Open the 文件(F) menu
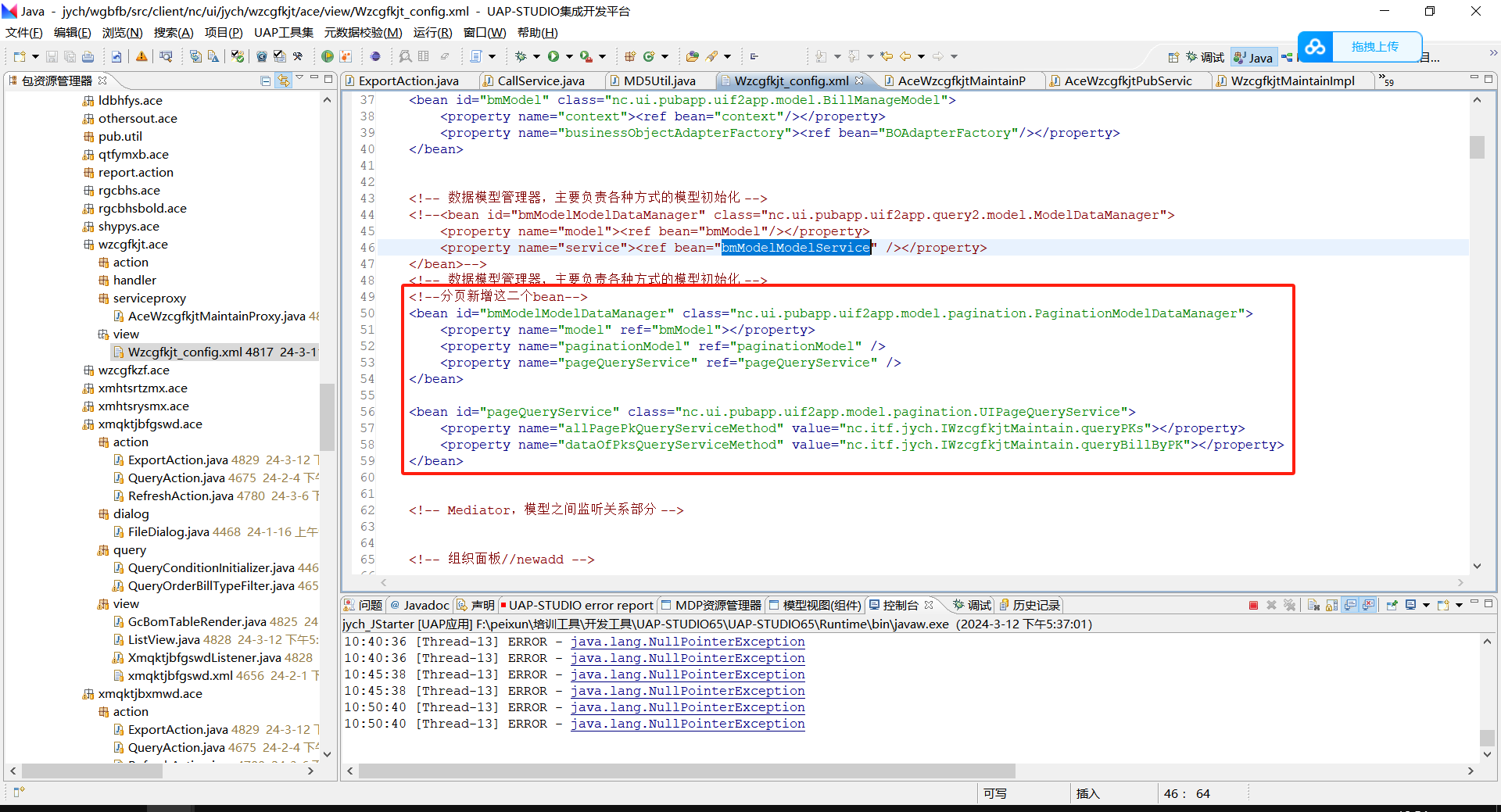This screenshot has height=812, width=1501. coord(23,32)
